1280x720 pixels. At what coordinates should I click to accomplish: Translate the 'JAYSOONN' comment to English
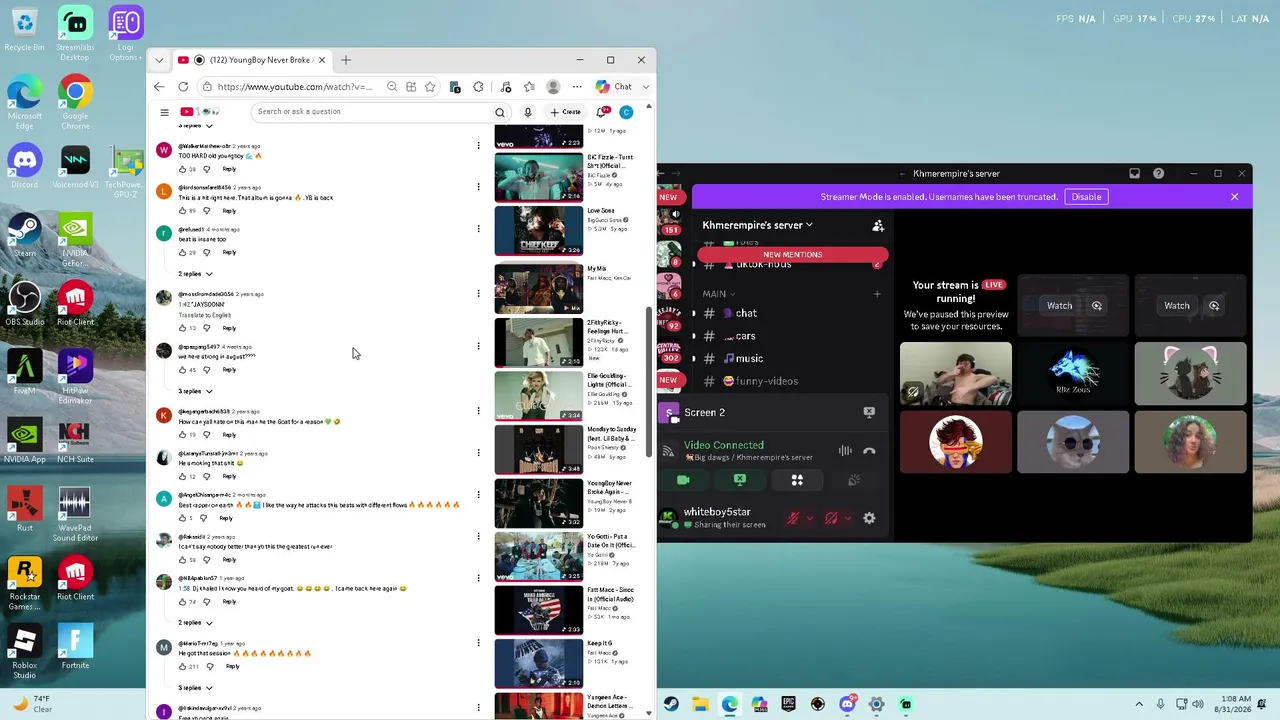[x=204, y=315]
